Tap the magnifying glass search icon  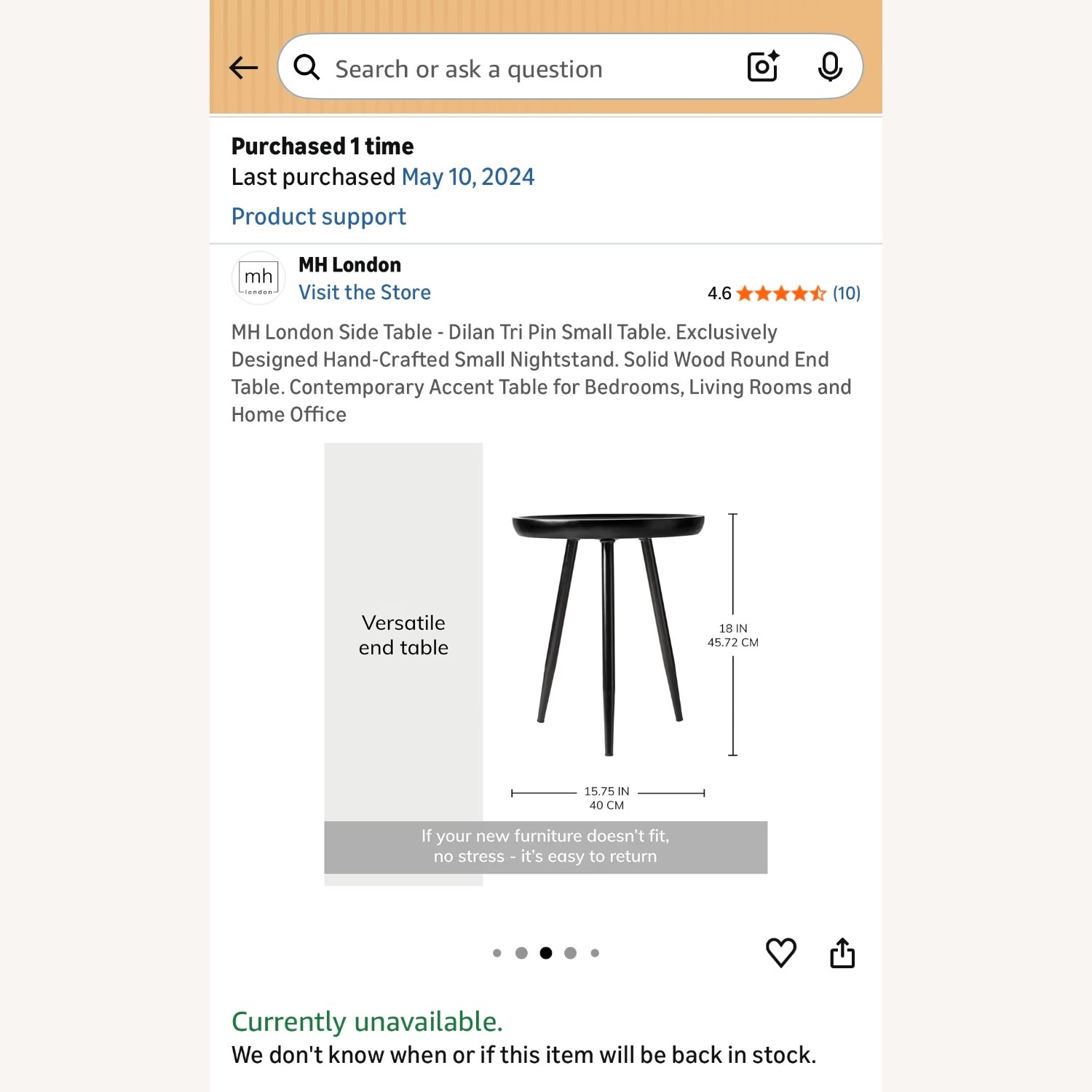click(x=306, y=66)
